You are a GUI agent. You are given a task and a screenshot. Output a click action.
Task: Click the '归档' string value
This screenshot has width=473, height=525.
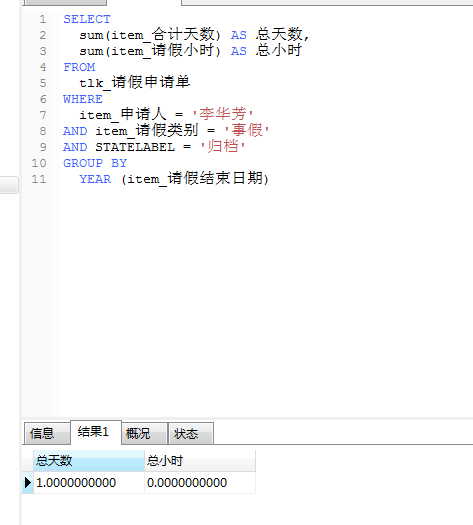tap(223, 146)
